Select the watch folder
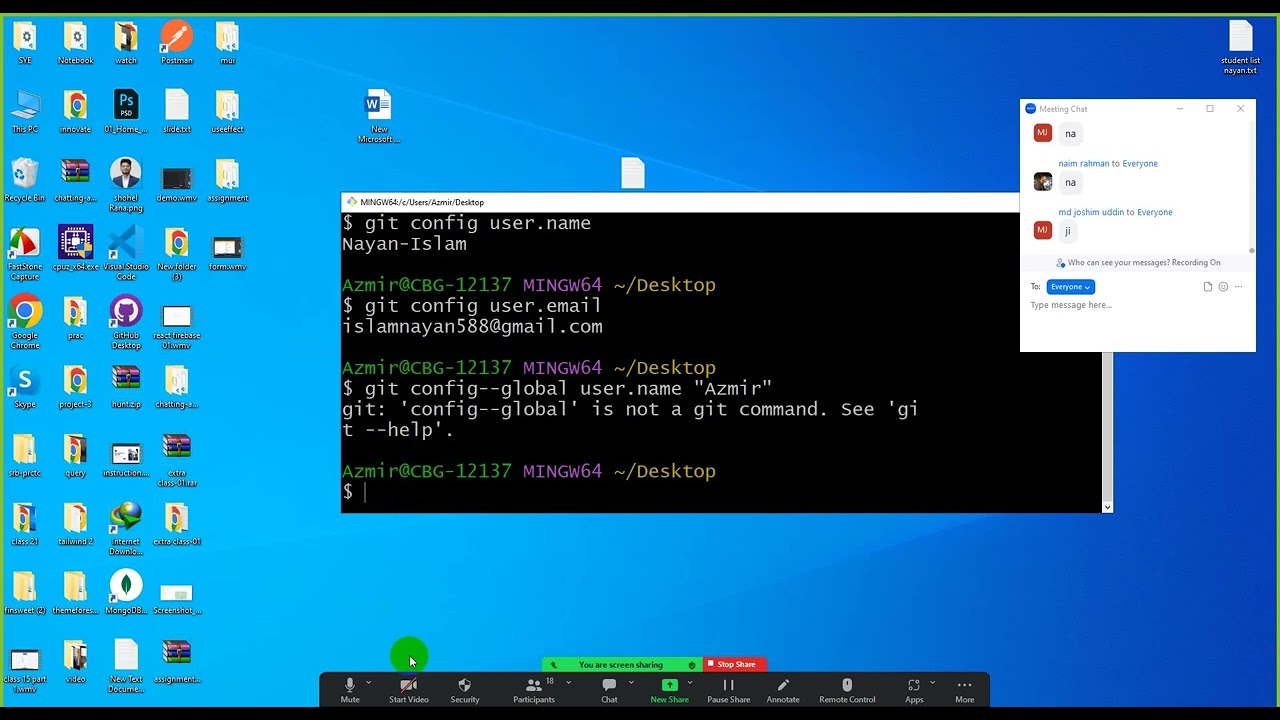This screenshot has height=720, width=1280. [x=126, y=43]
